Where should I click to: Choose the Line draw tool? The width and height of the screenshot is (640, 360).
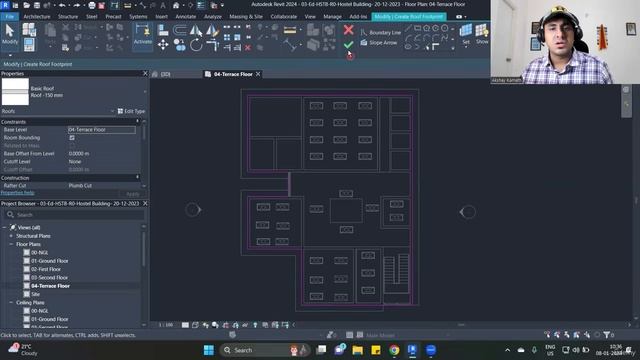[408, 28]
